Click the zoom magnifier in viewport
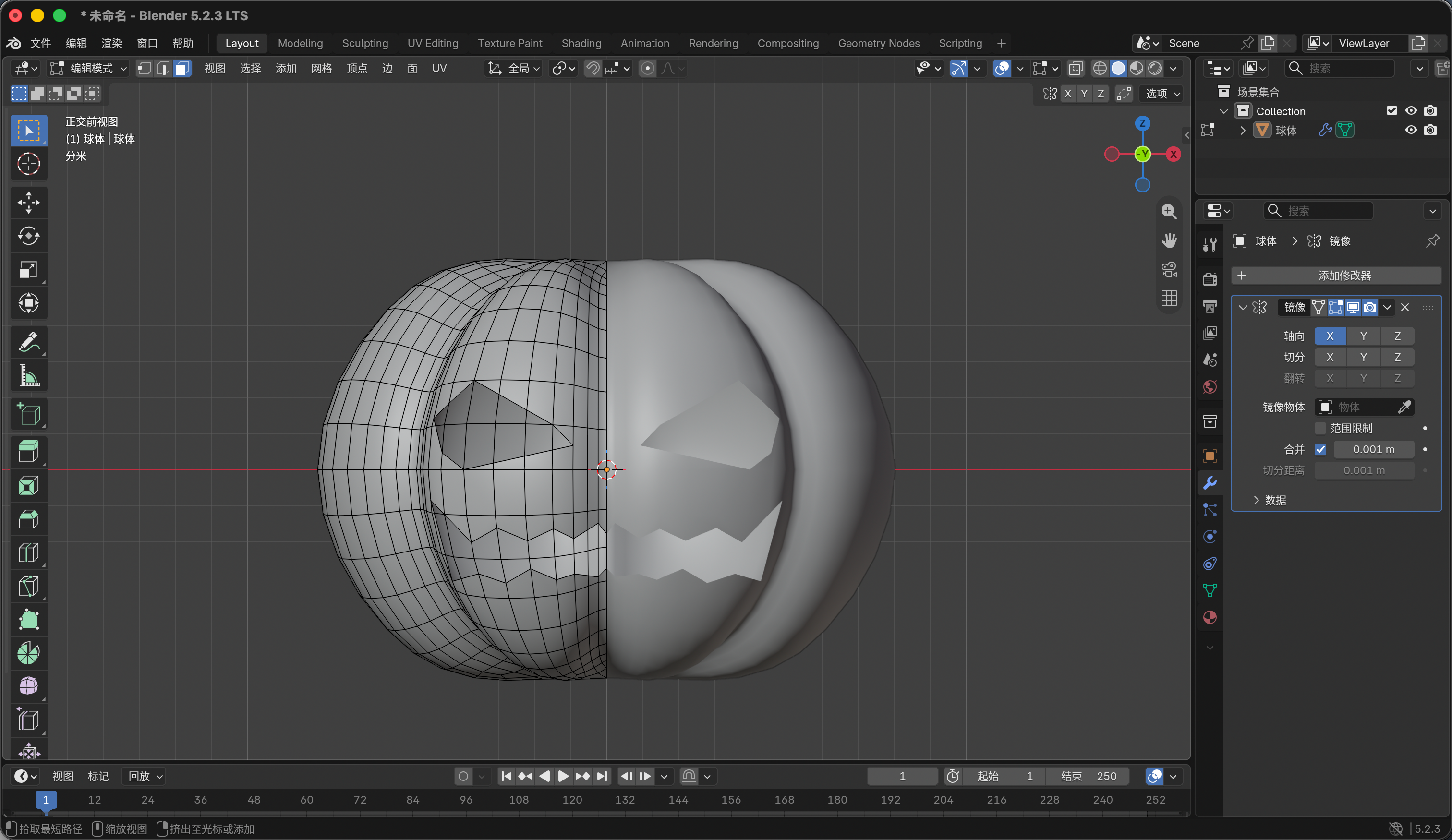 coord(1169,212)
